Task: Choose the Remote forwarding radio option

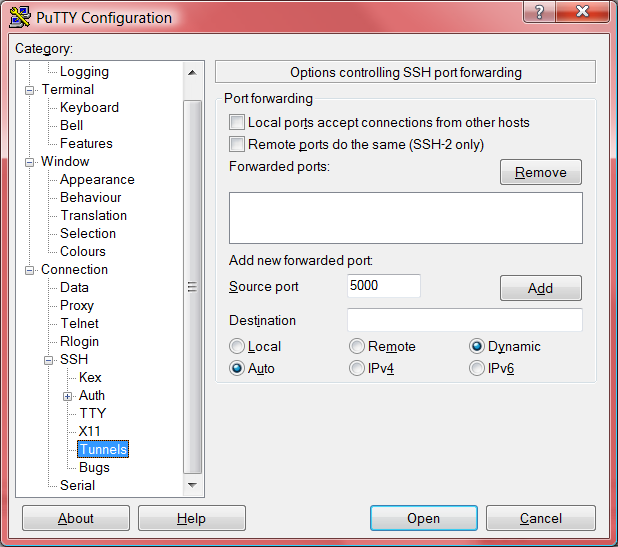Action: pos(357,346)
